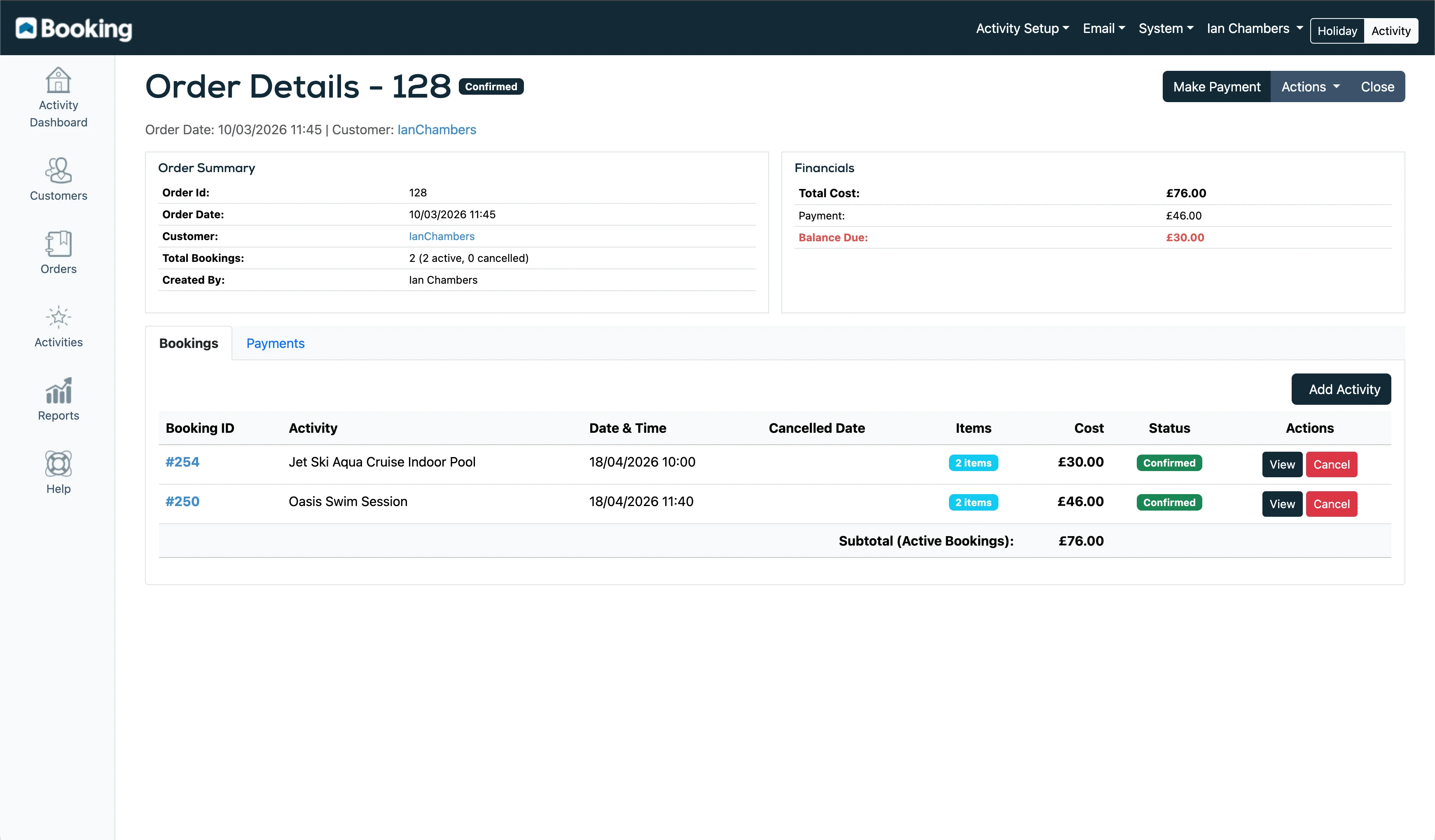Switch to the Payments tab
Viewport: 1435px width, 840px height.
276,343
